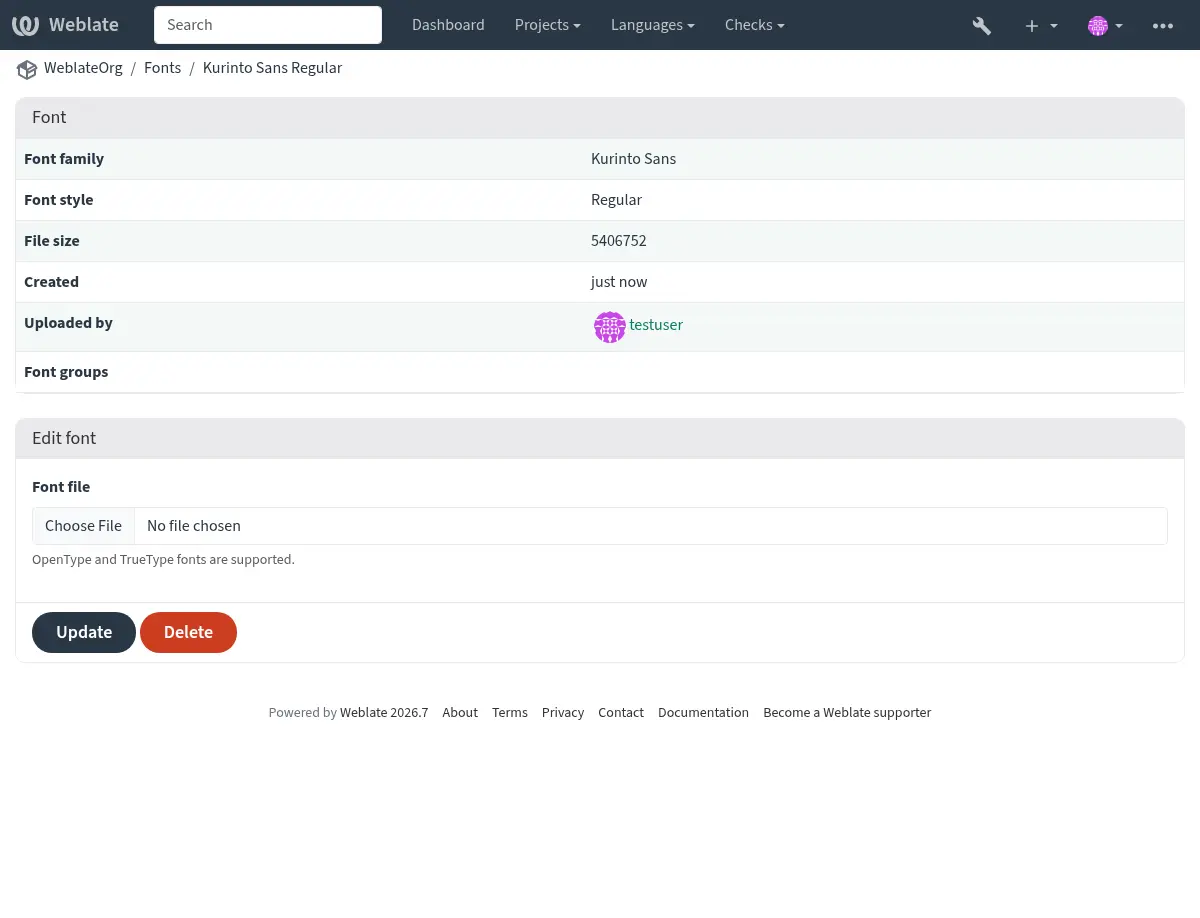
Task: Click the Regular font style value
Action: pos(616,200)
